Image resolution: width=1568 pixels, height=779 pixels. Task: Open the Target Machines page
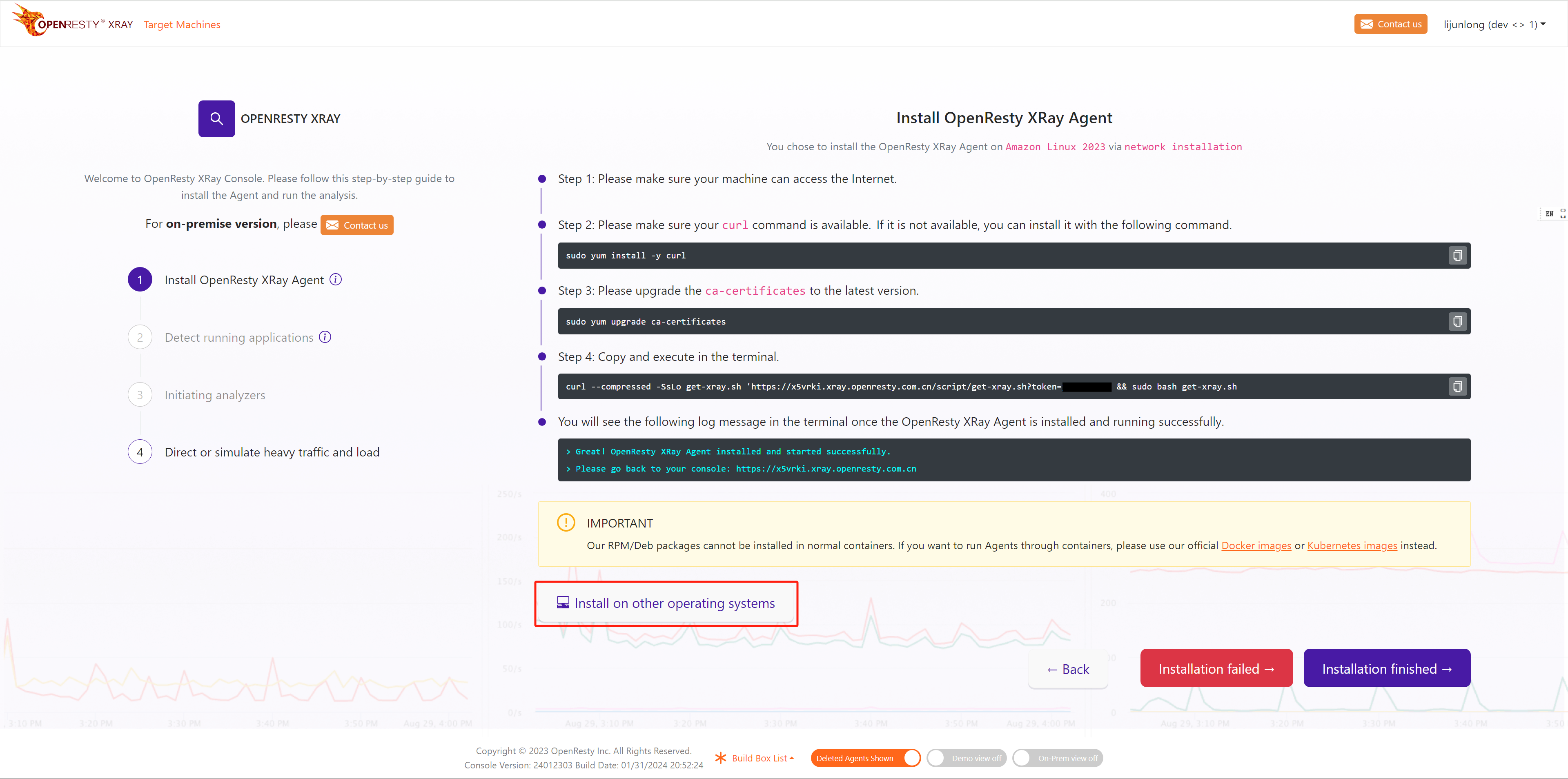(x=182, y=24)
